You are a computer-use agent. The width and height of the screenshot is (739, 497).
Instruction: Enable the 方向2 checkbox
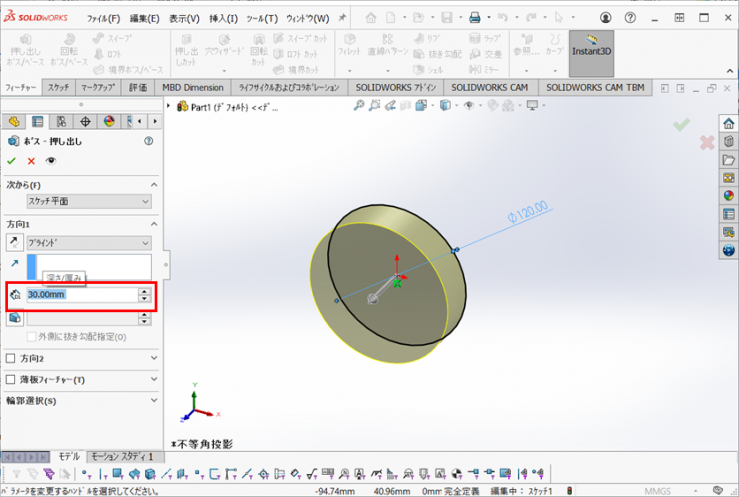click(11, 358)
